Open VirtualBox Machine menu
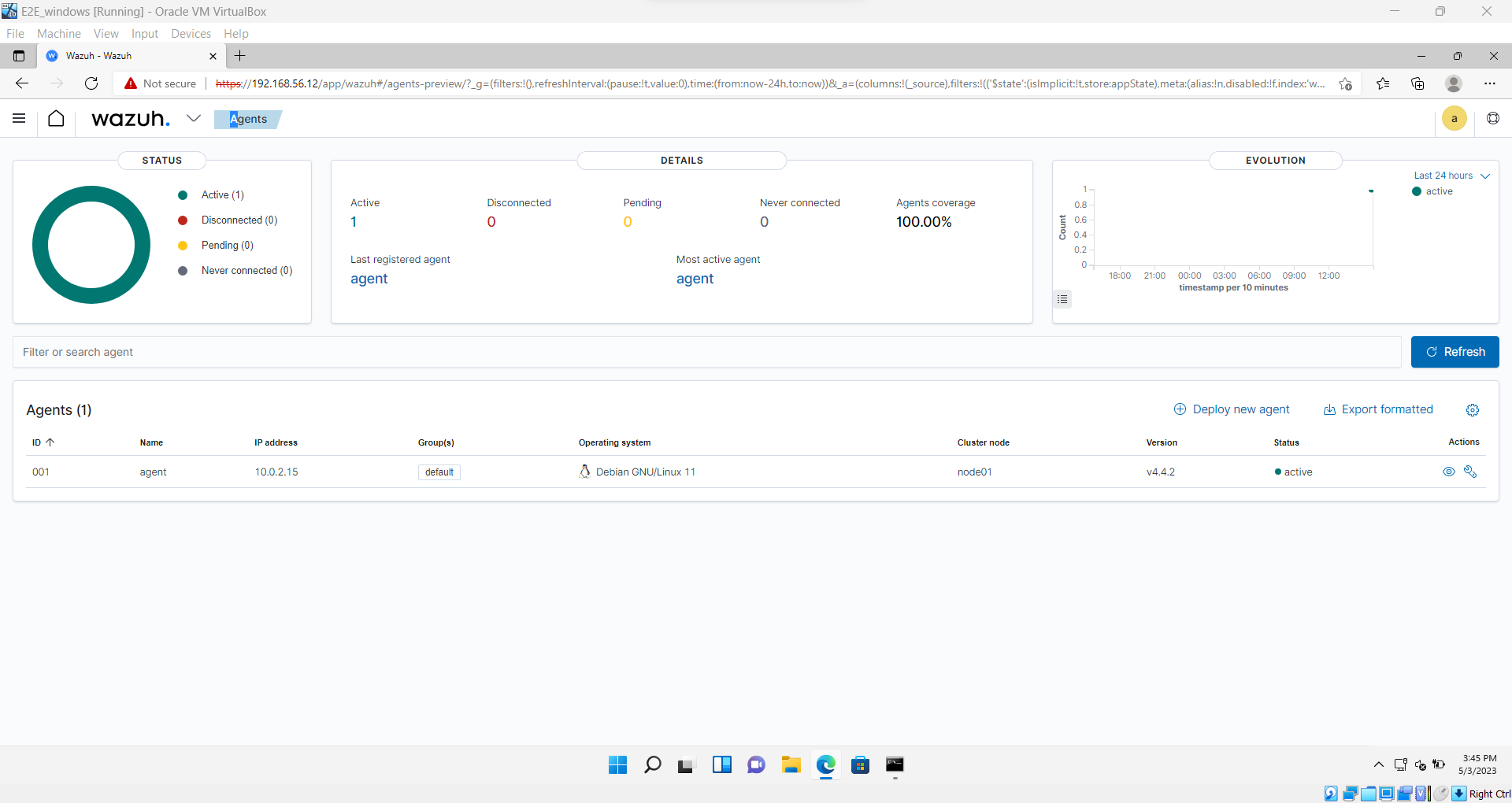 click(59, 34)
